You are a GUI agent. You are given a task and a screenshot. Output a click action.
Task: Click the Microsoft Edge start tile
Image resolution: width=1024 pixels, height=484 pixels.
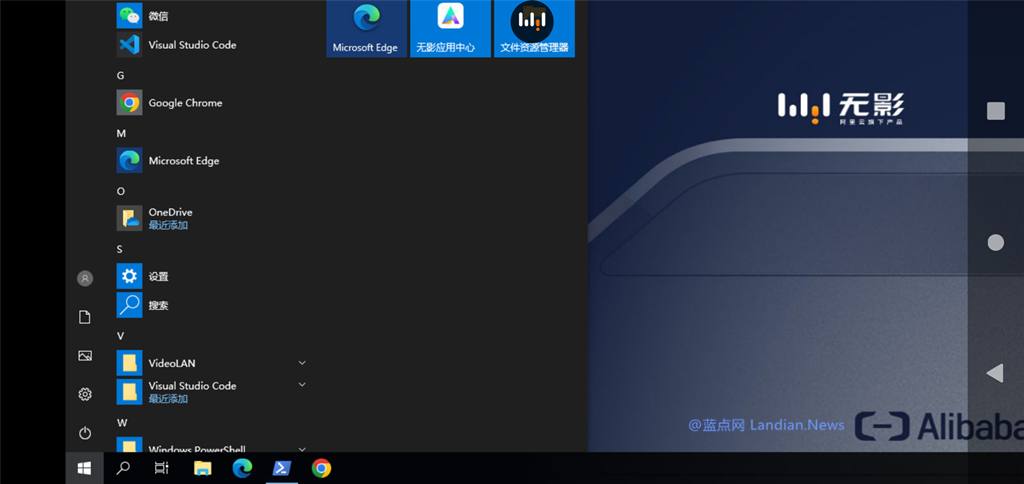366,29
